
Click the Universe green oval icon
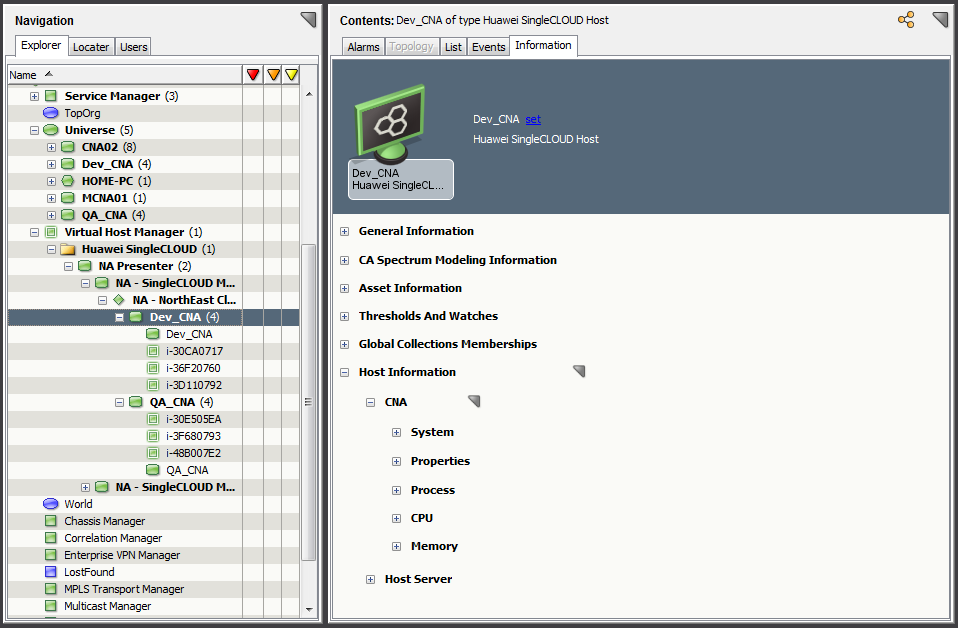(51, 130)
